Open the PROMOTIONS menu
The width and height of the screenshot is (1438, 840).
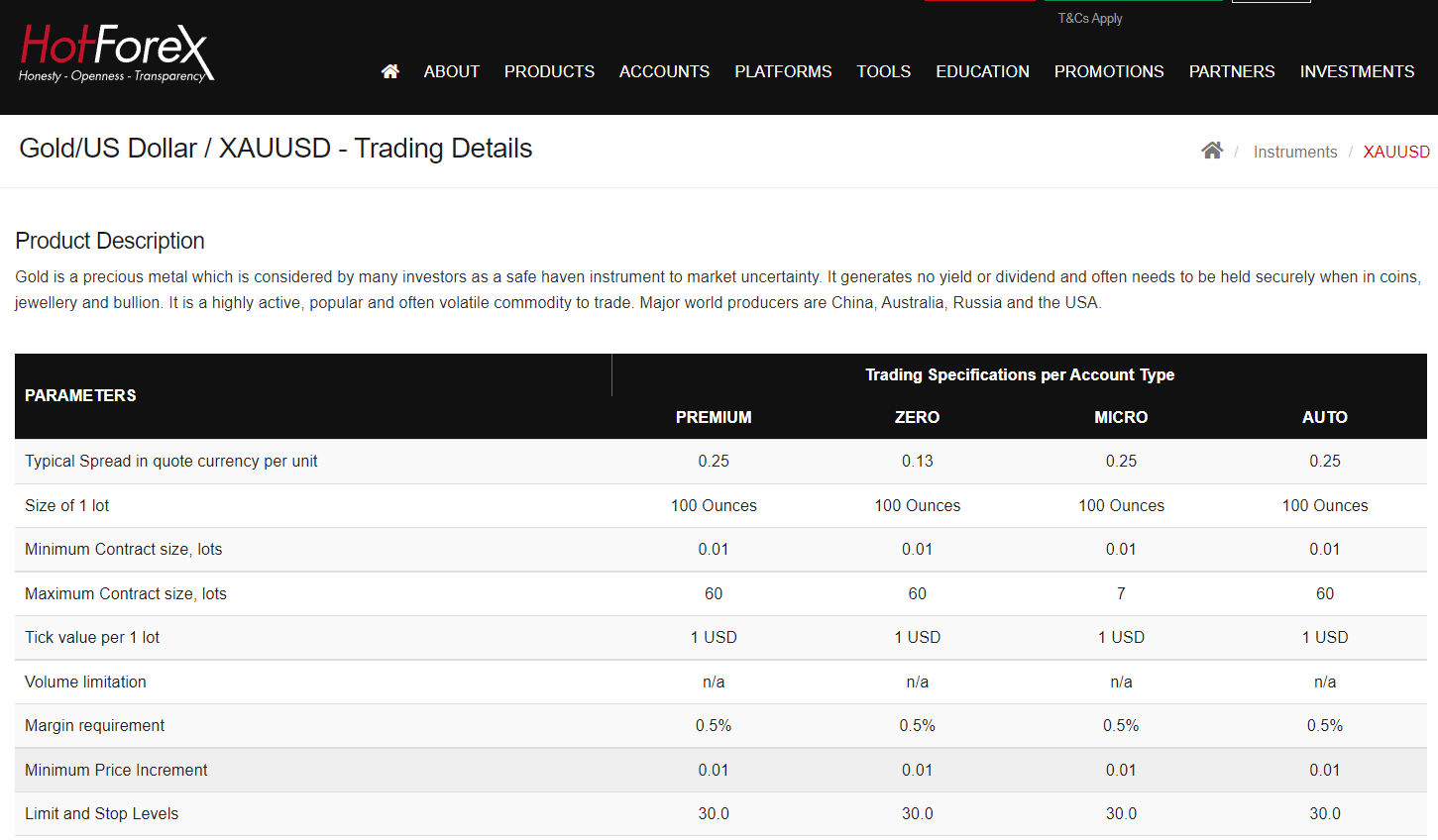click(x=1109, y=71)
